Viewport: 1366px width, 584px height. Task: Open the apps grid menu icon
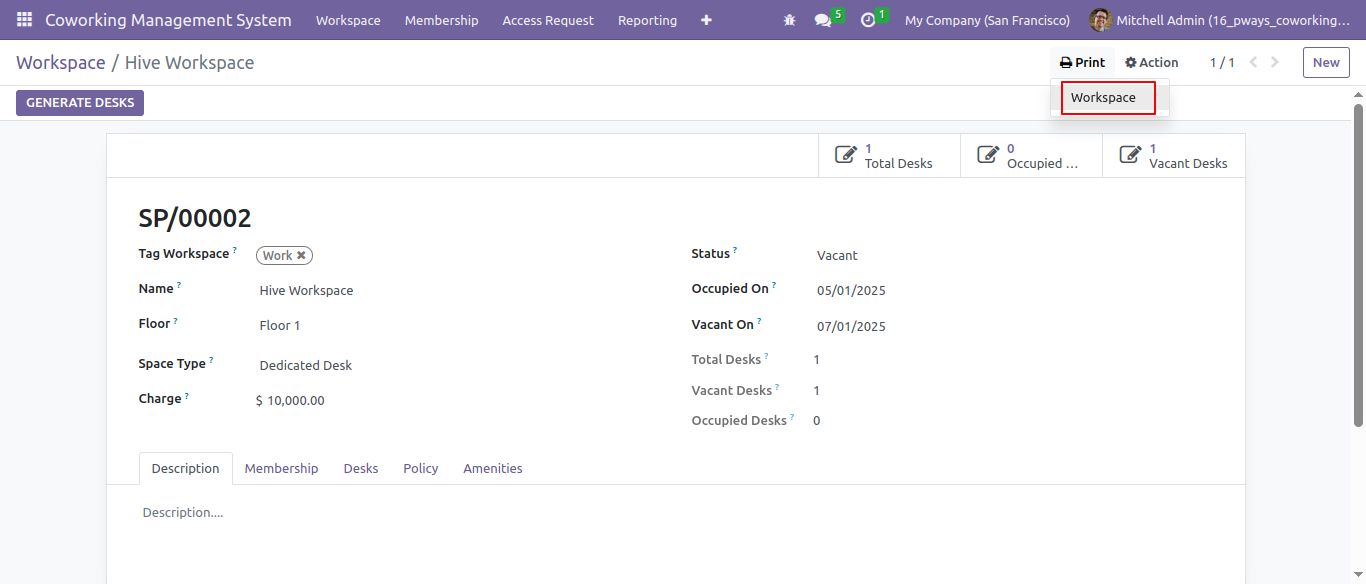pos(24,20)
